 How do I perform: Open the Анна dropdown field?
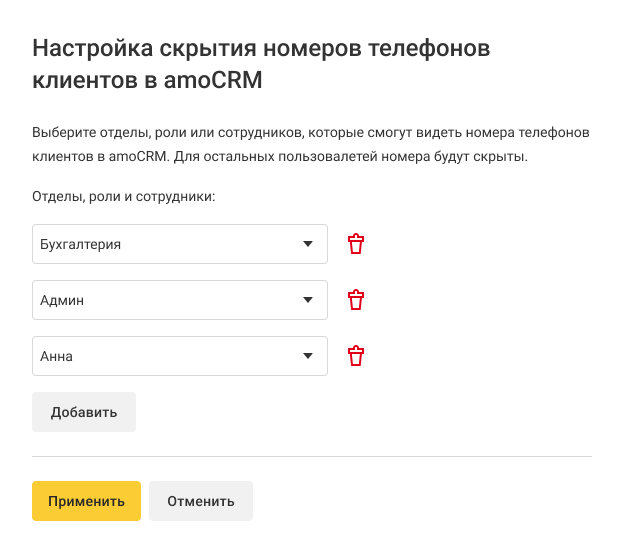tap(180, 356)
